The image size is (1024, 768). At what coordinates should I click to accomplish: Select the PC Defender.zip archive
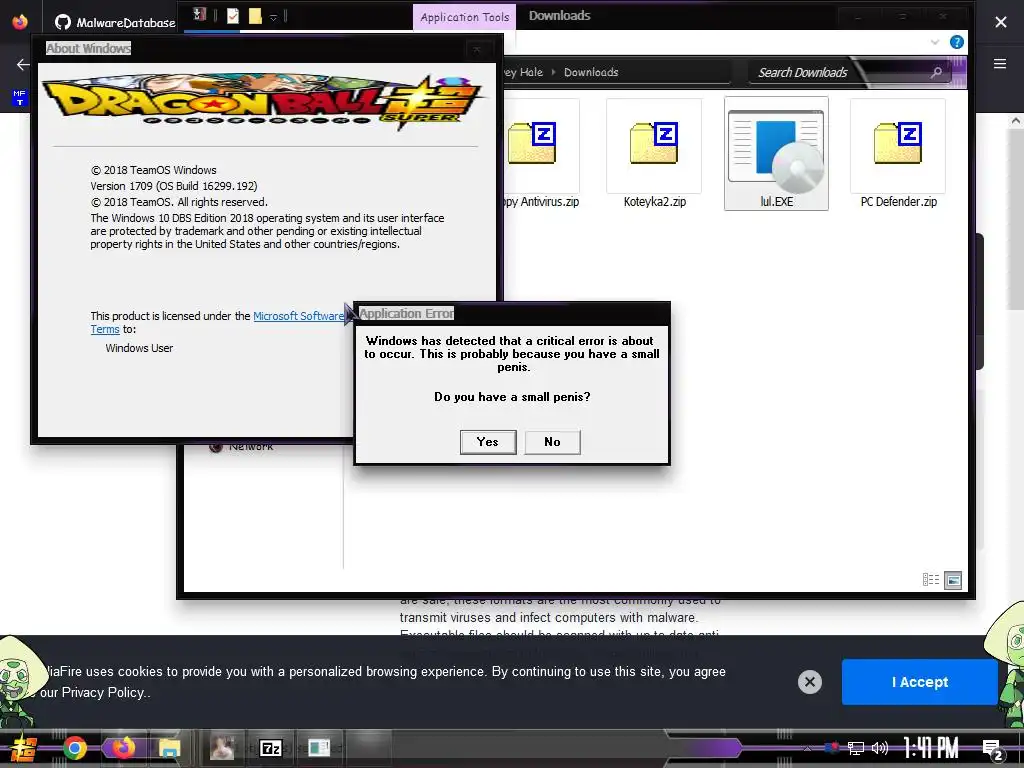click(898, 153)
